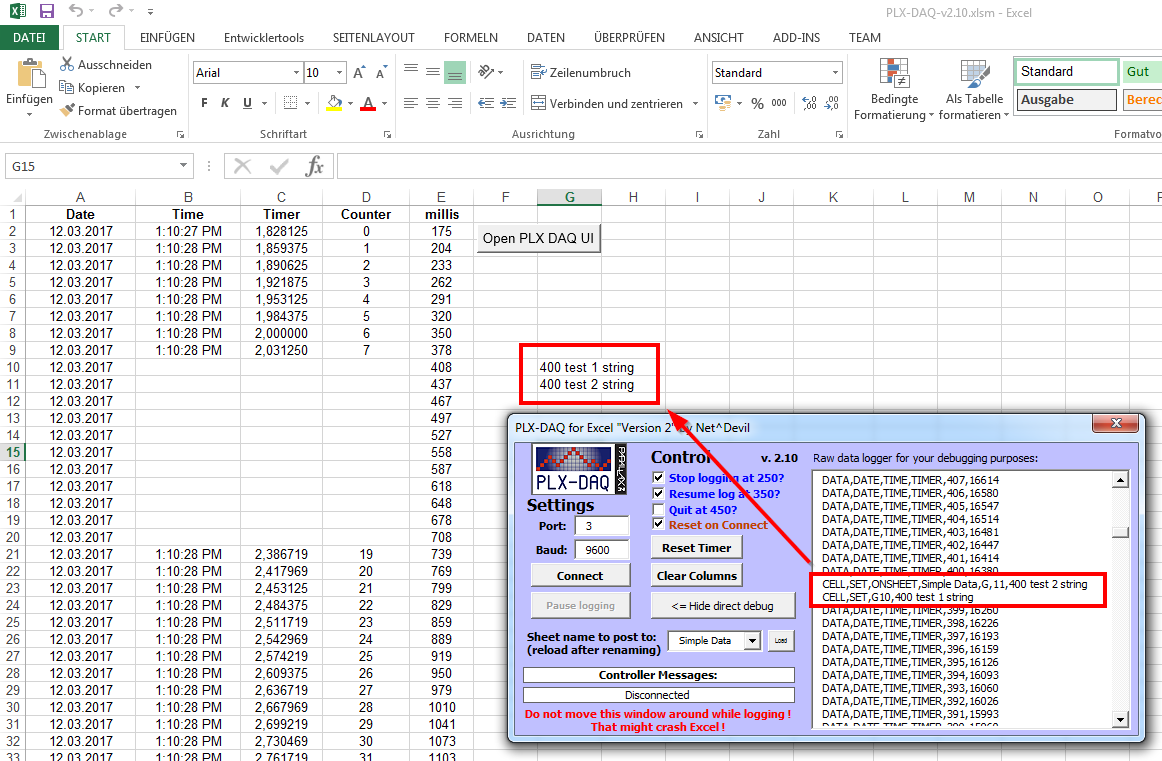Click the insert function fx icon
Image resolution: width=1162 pixels, height=761 pixels.
[x=315, y=166]
